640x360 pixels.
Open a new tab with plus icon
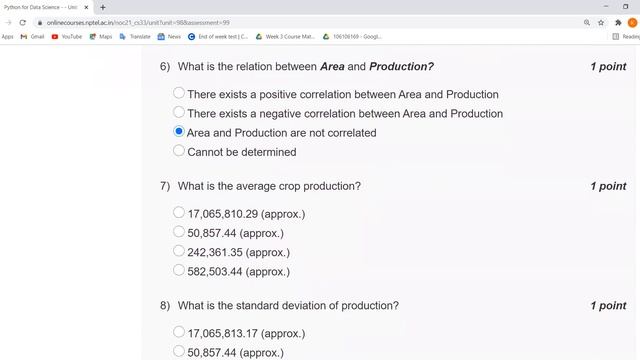[x=103, y=7]
